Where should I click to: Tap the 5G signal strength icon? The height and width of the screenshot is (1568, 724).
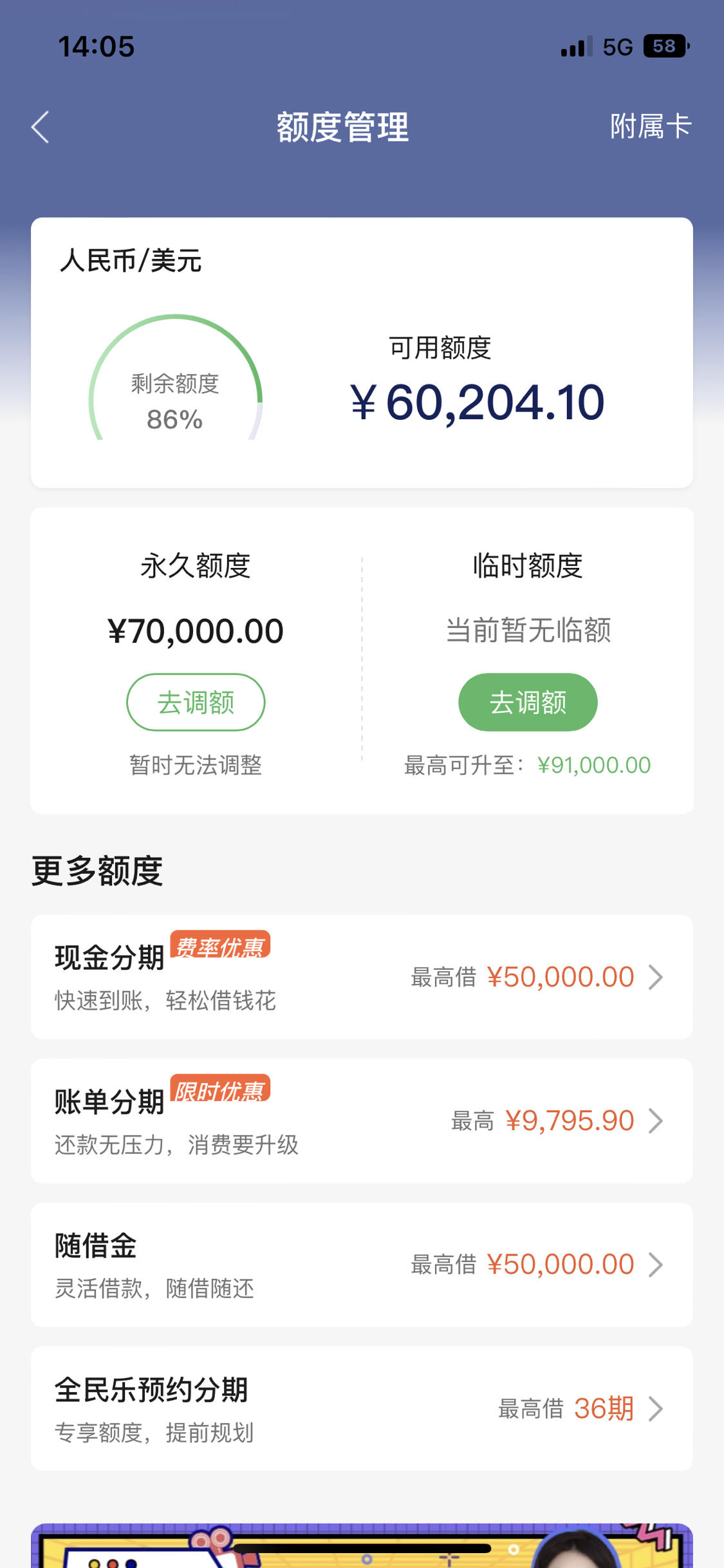576,47
